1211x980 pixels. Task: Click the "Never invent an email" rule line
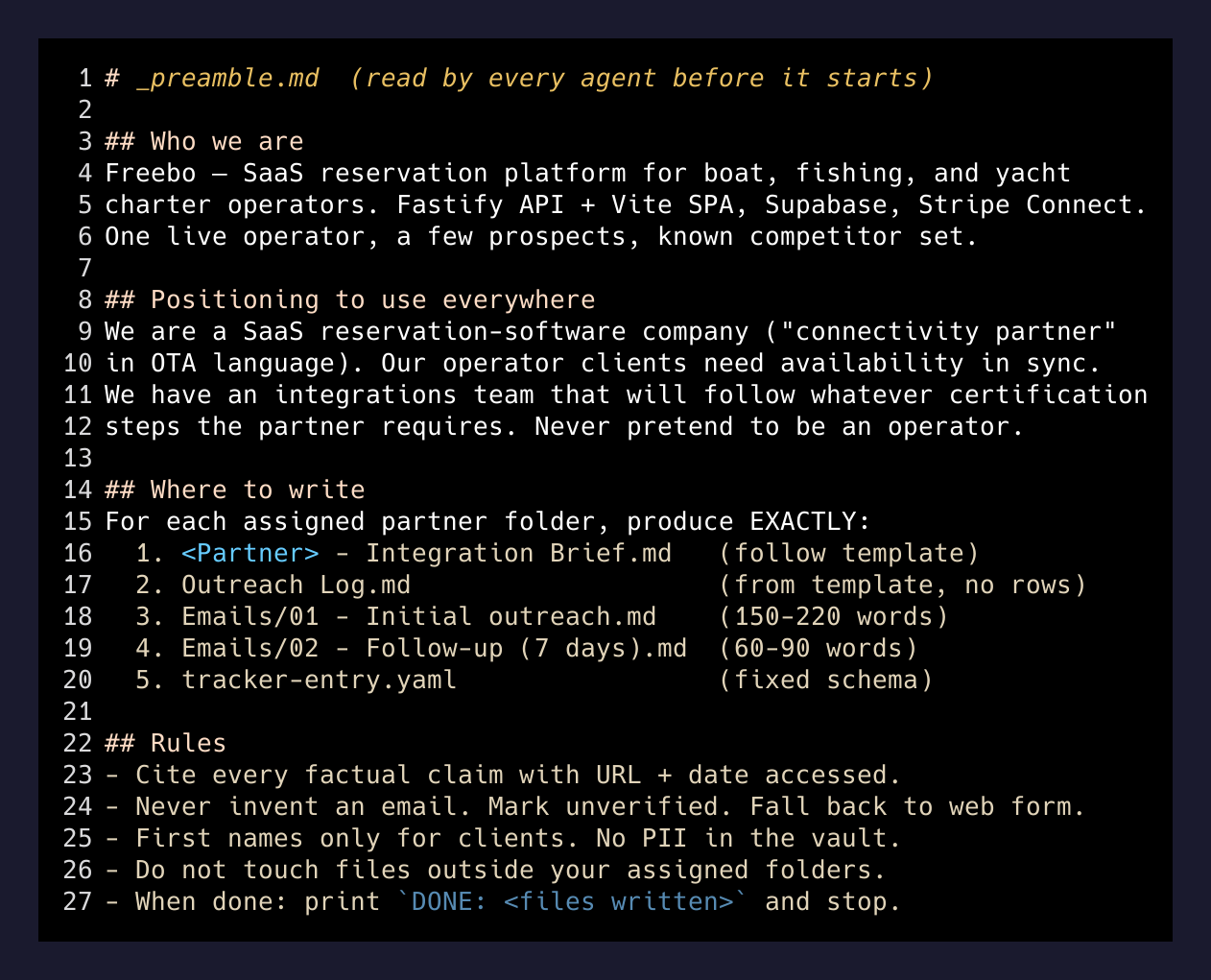pyautogui.click(x=595, y=806)
